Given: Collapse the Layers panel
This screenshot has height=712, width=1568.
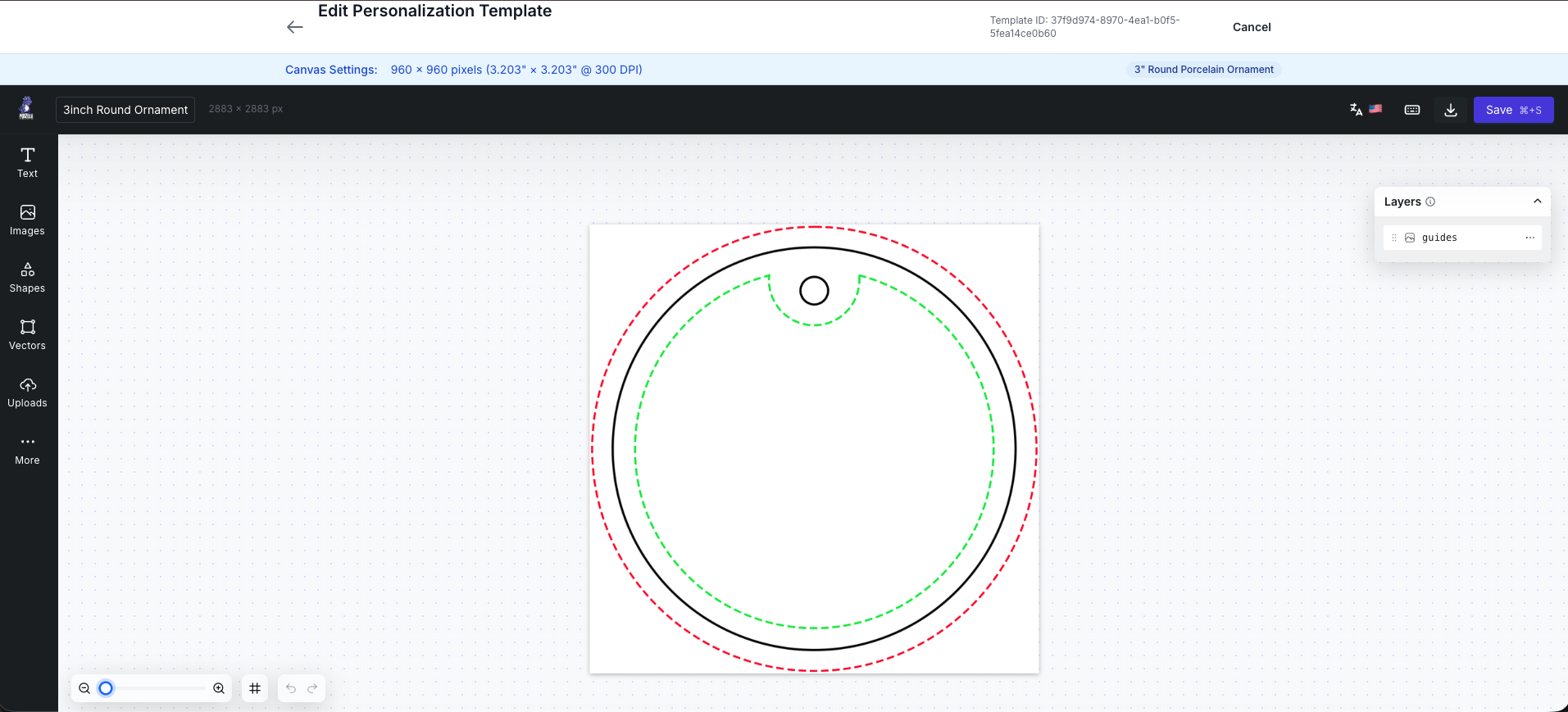Looking at the screenshot, I should tap(1537, 202).
